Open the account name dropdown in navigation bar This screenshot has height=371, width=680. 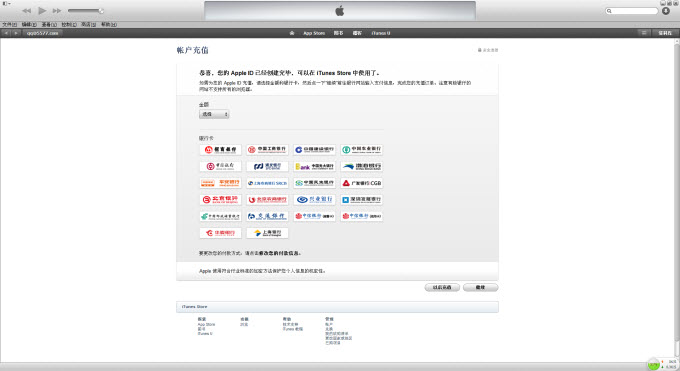[x=42, y=33]
